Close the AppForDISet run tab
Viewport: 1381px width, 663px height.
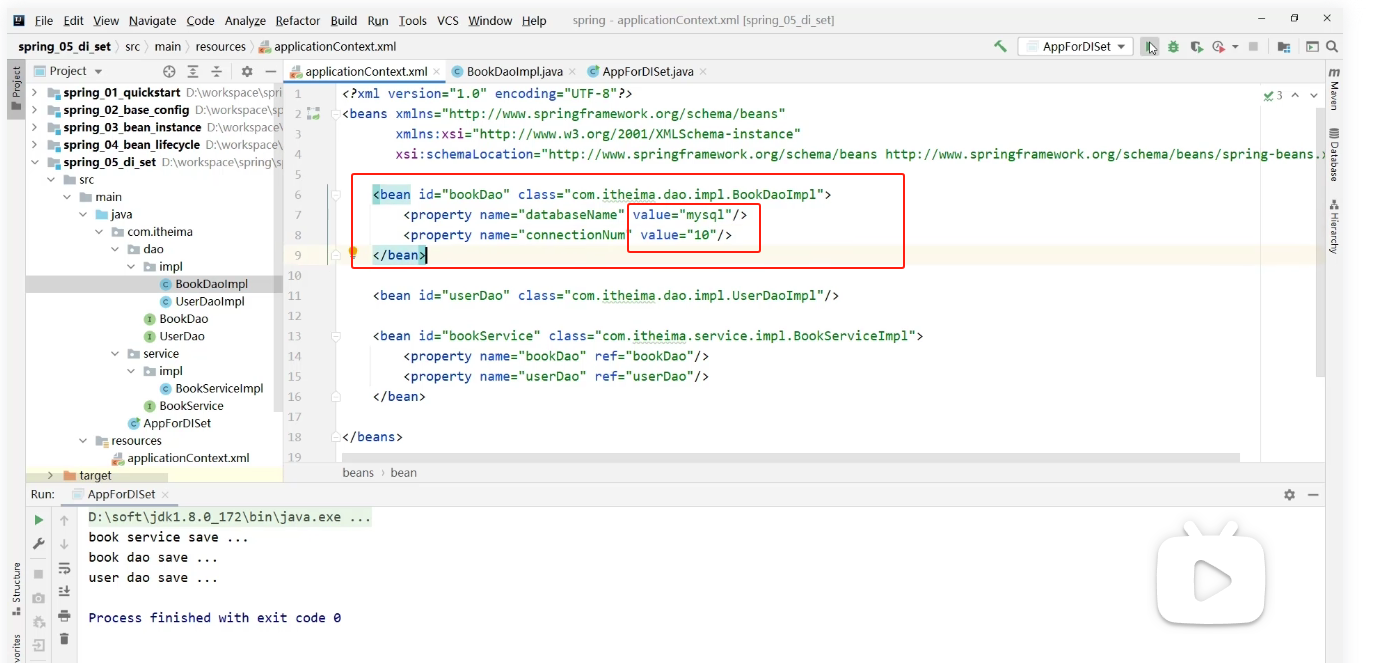165,495
